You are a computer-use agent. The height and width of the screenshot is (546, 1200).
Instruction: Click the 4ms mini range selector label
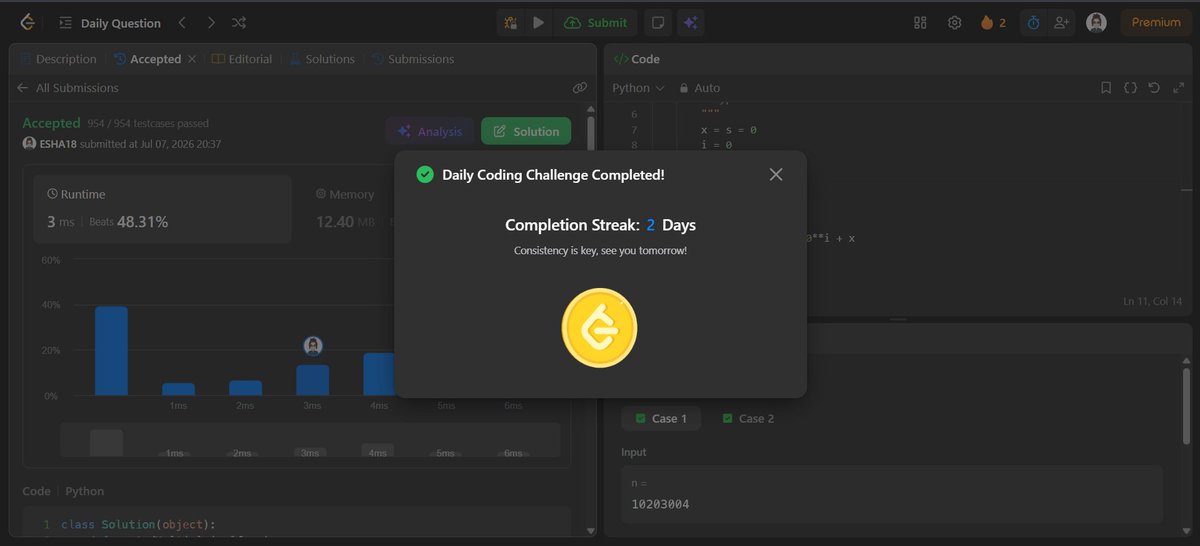[x=377, y=453]
